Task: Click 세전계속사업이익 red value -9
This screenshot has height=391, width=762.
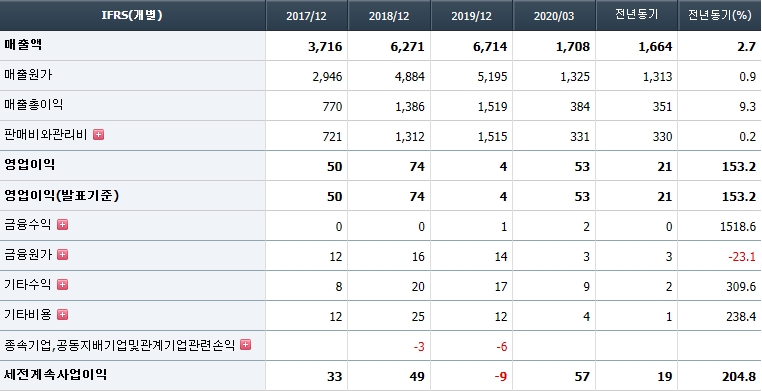Action: click(x=500, y=377)
